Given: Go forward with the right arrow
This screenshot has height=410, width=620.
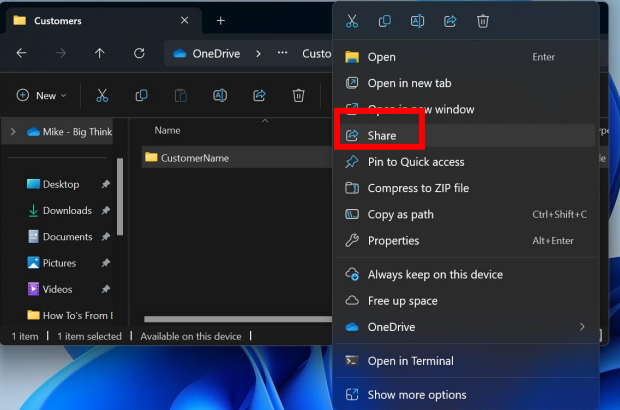Looking at the screenshot, I should (60, 53).
